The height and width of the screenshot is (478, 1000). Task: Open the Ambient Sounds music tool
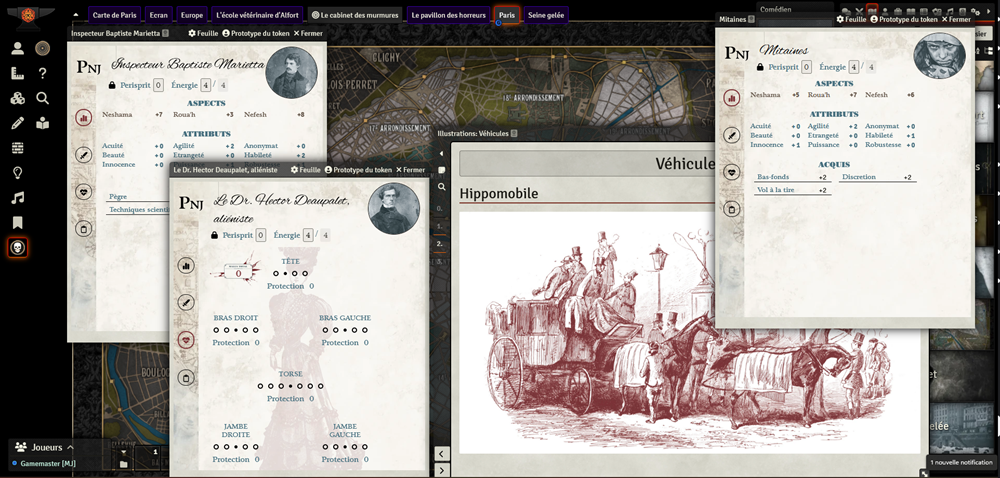coord(18,198)
